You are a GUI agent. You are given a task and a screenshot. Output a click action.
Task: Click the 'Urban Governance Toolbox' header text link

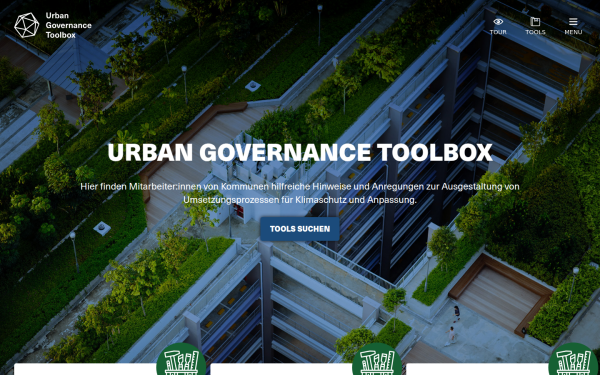point(68,25)
